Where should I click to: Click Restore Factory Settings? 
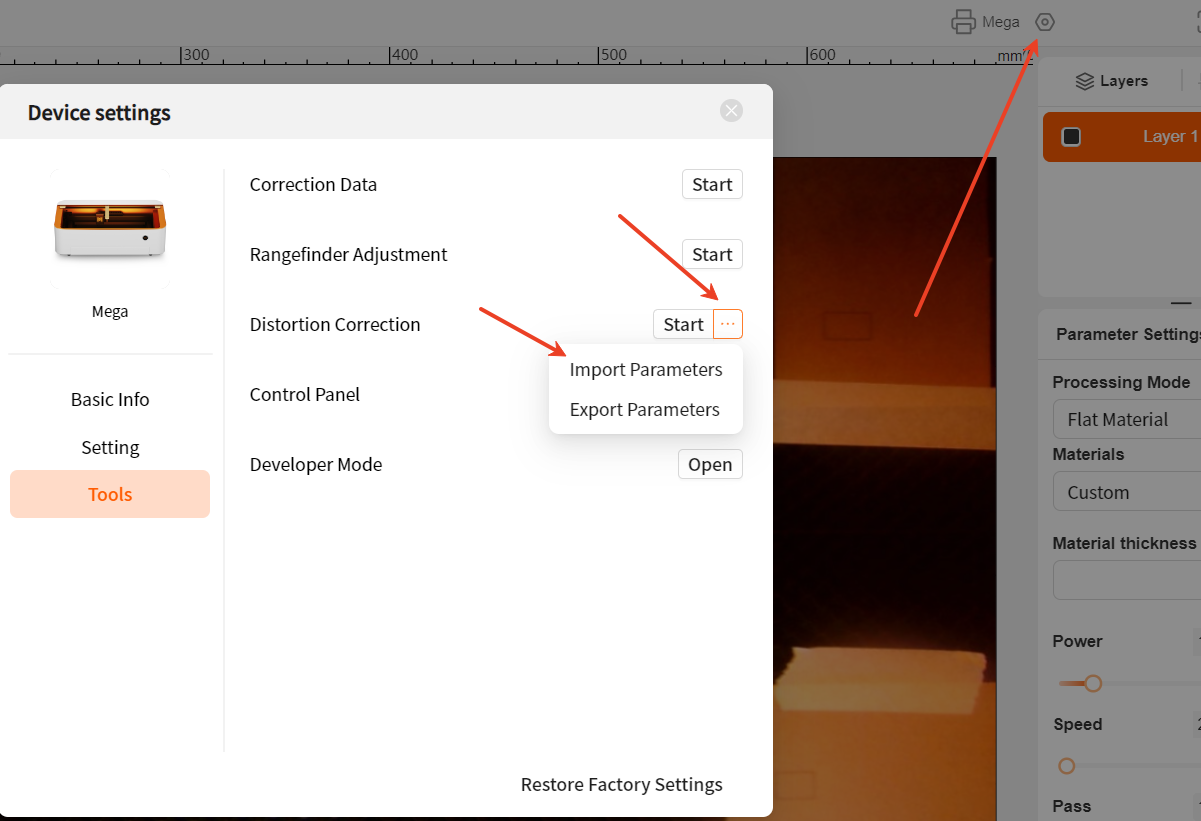[622, 784]
